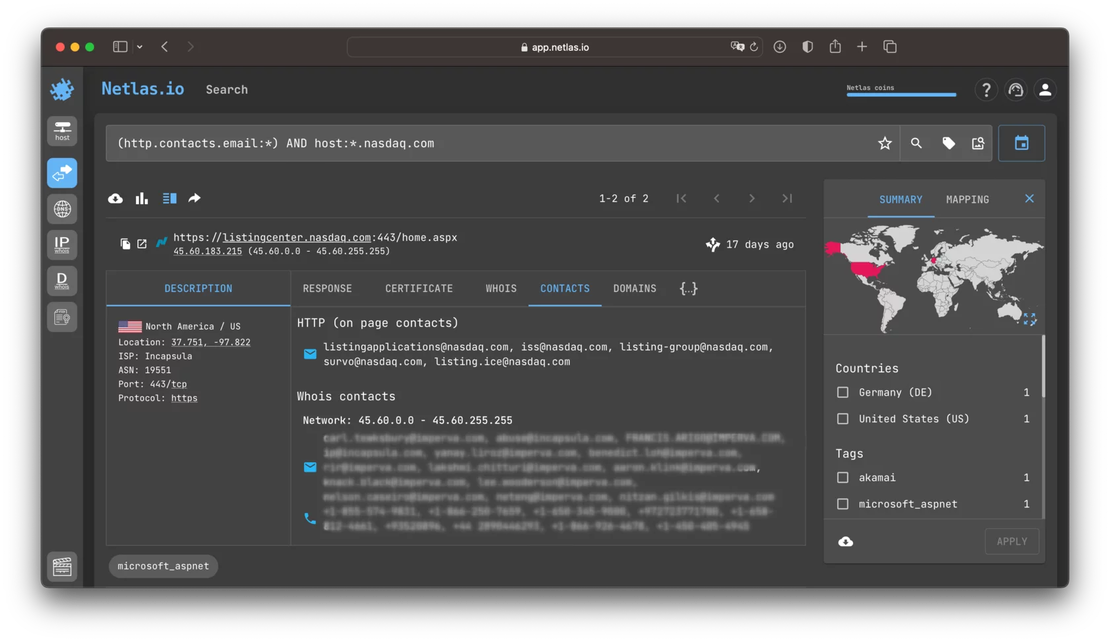Screen dimensions: 1110x642
Task: Select the Response search sidebar icon
Action: coord(62,172)
